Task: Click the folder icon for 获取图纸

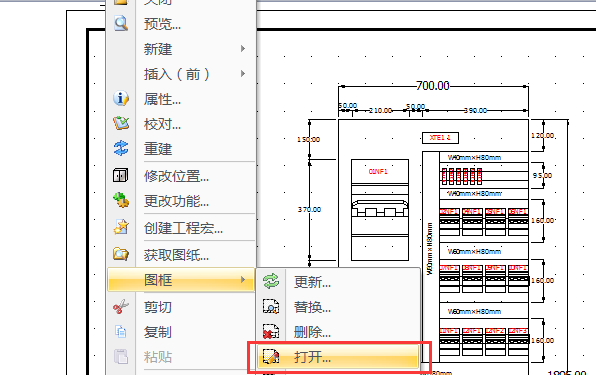Action: tap(121, 254)
